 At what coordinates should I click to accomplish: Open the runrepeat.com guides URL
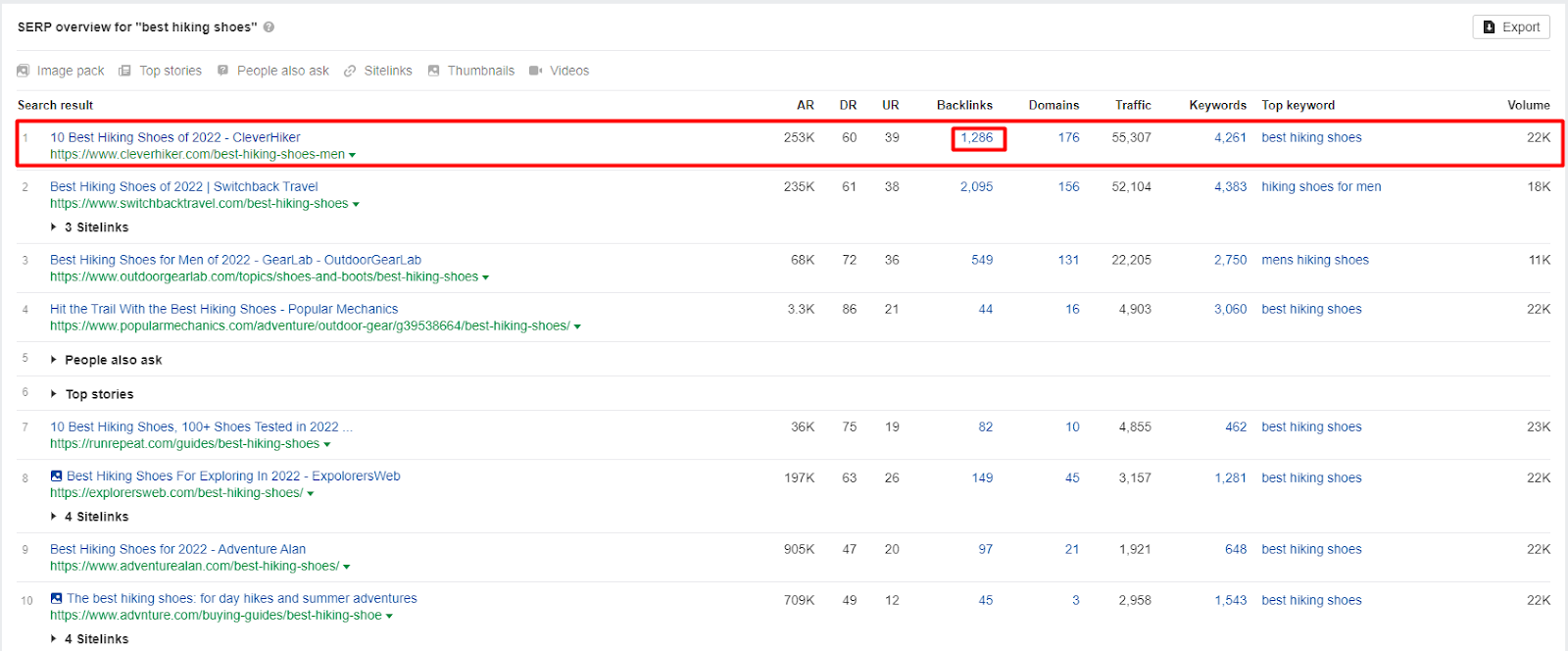(x=184, y=443)
